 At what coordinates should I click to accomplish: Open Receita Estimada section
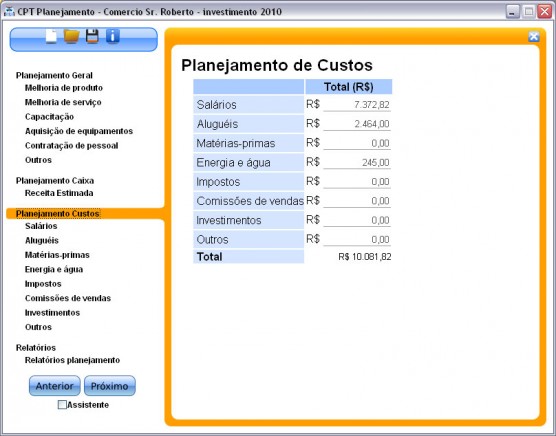click(x=59, y=193)
